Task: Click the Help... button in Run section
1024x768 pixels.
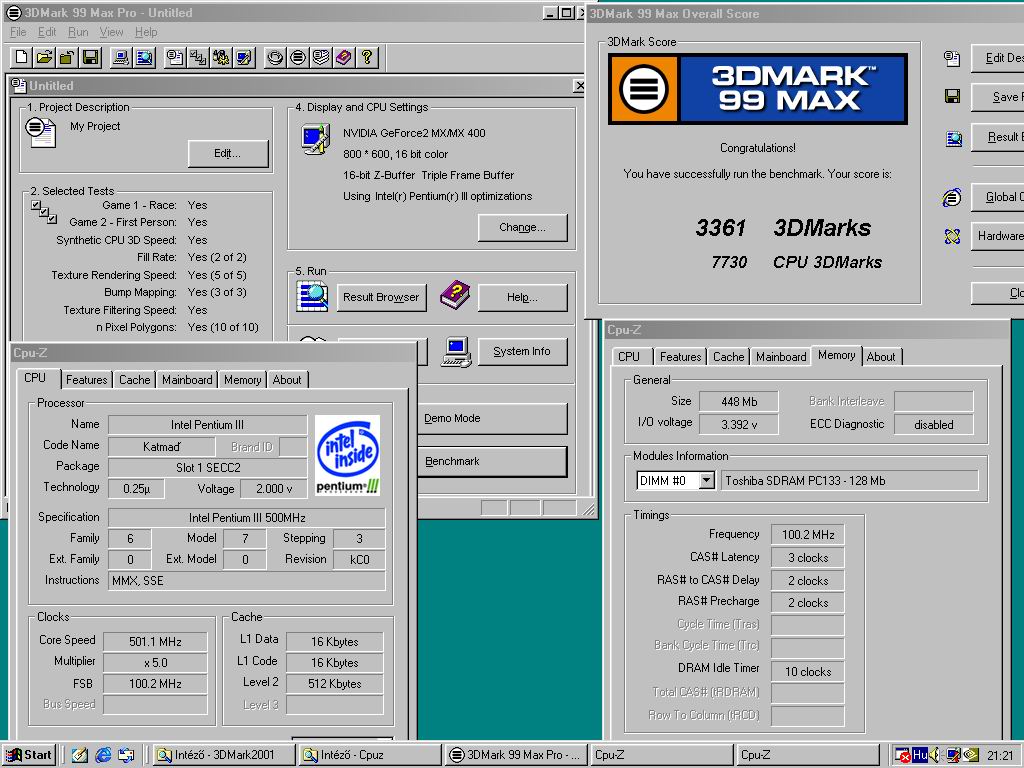Action: point(522,297)
